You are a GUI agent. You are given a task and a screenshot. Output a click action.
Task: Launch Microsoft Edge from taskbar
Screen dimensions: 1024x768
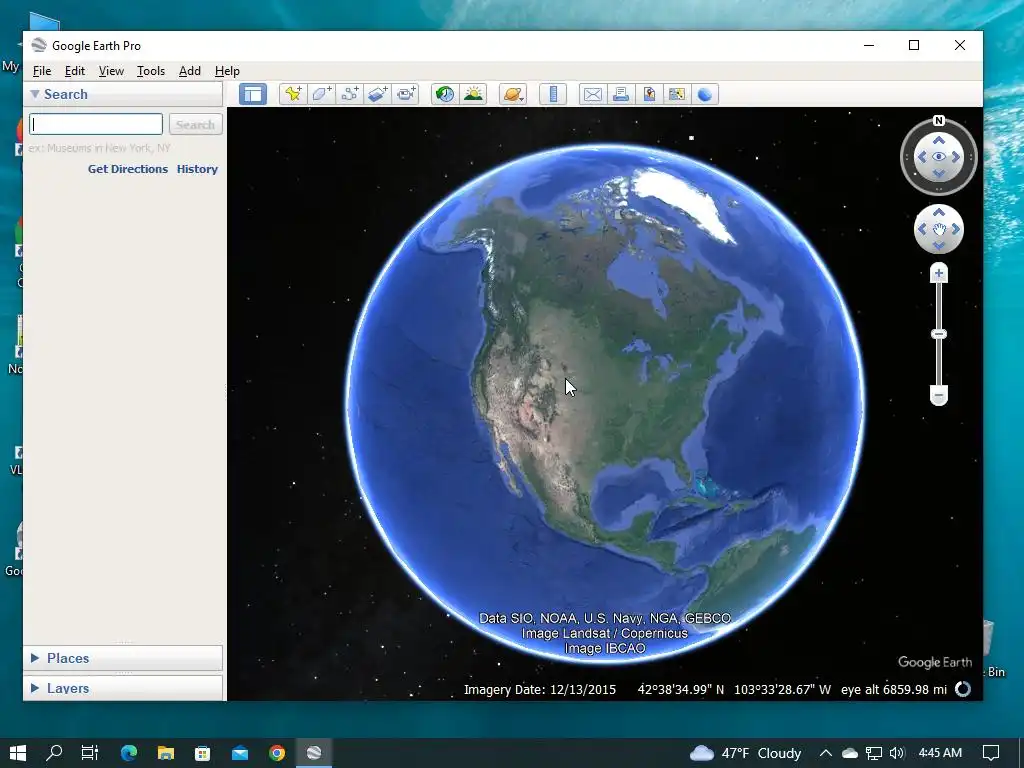pyautogui.click(x=129, y=753)
